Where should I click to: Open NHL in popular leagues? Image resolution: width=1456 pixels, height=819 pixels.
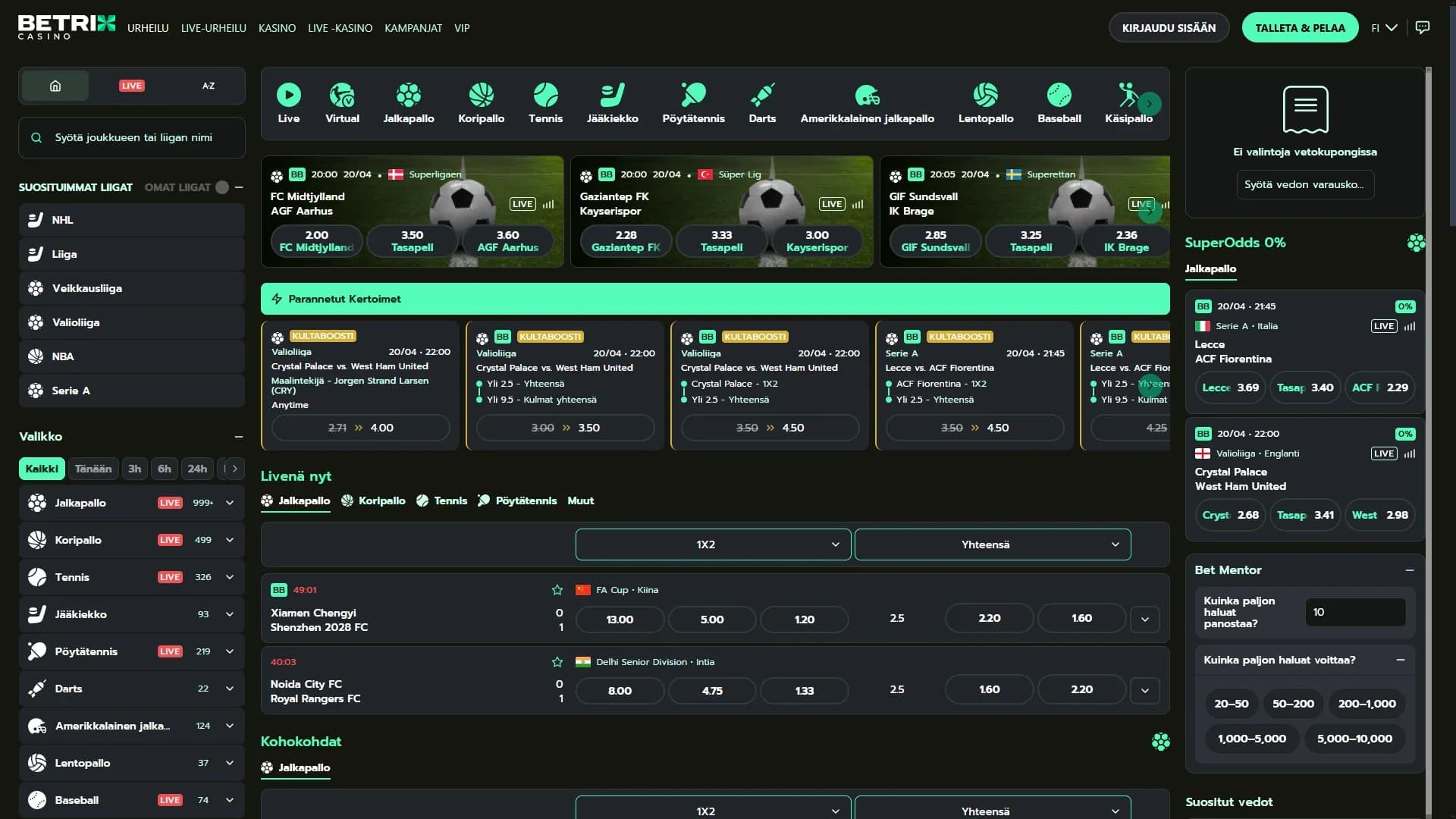132,220
